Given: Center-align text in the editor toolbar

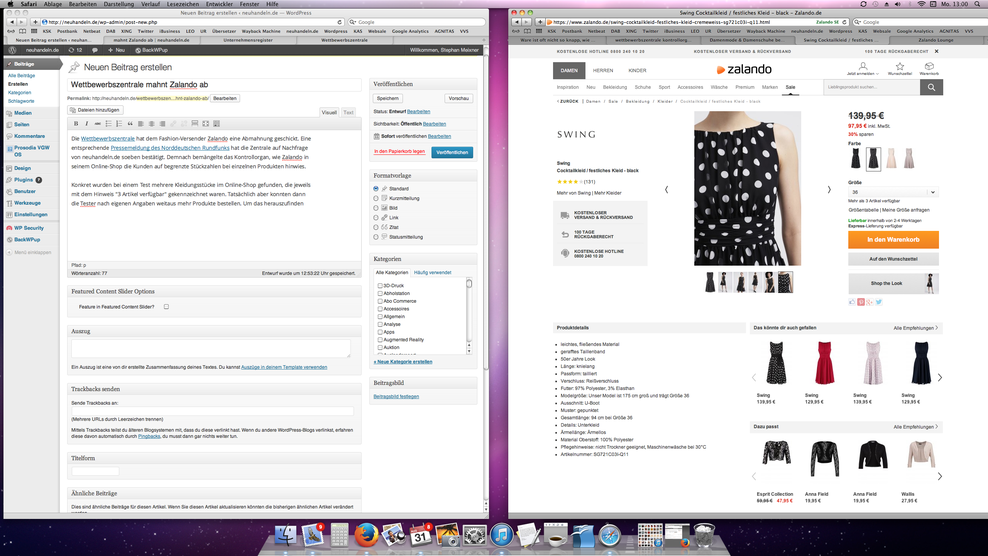Looking at the screenshot, I should [151, 124].
